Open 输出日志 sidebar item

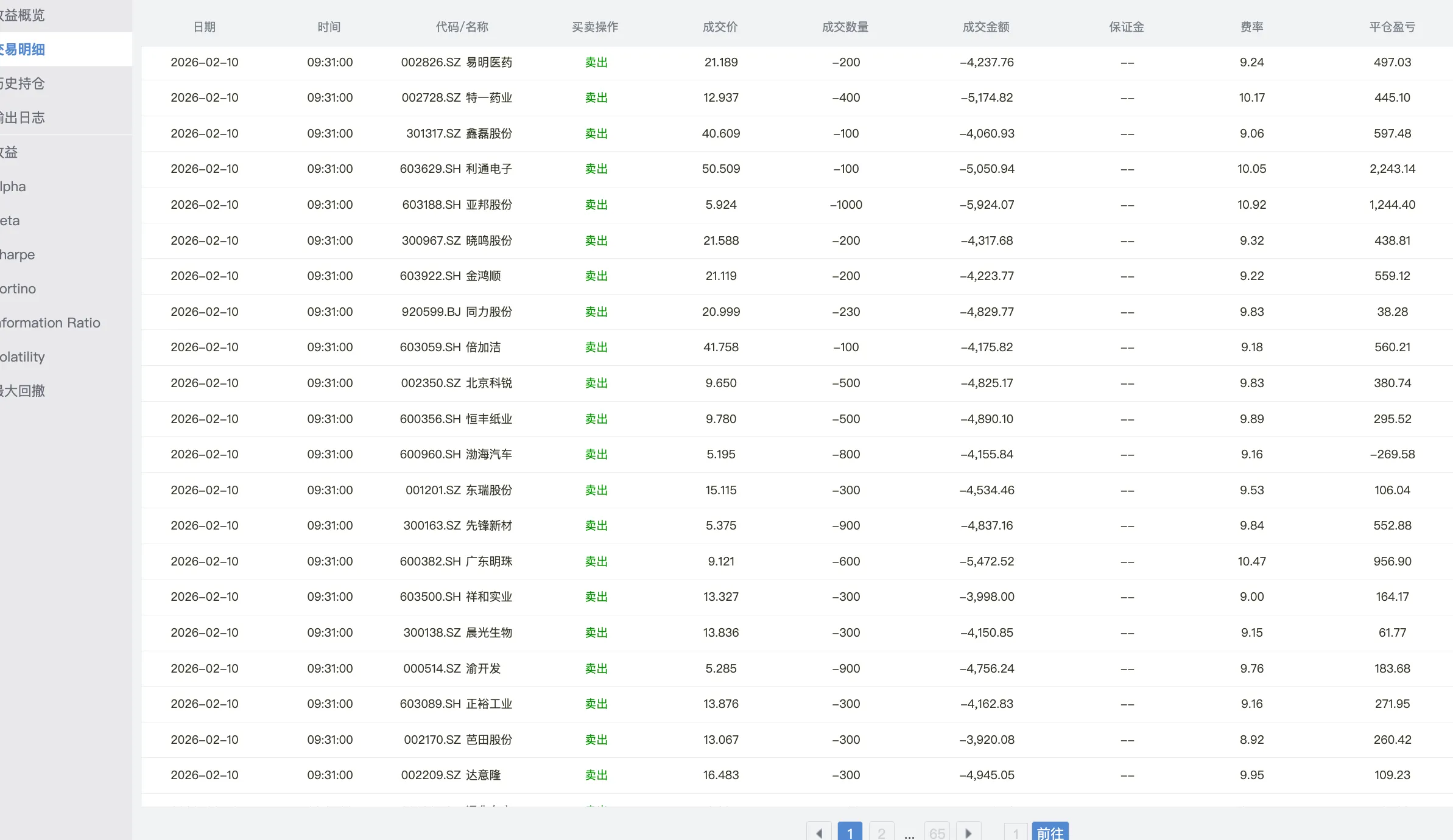point(24,117)
